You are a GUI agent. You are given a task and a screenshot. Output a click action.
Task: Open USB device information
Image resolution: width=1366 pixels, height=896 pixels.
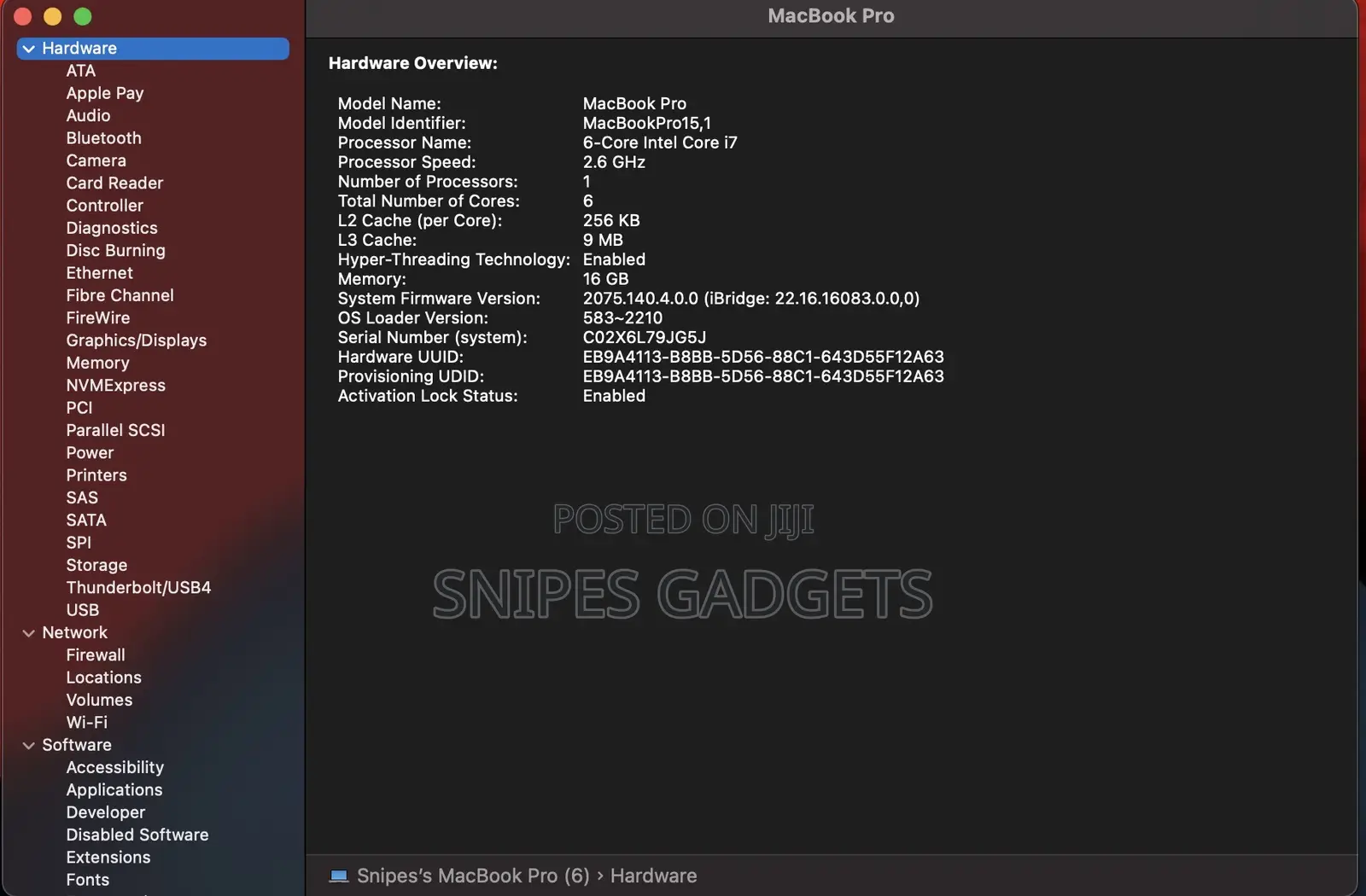click(x=83, y=610)
